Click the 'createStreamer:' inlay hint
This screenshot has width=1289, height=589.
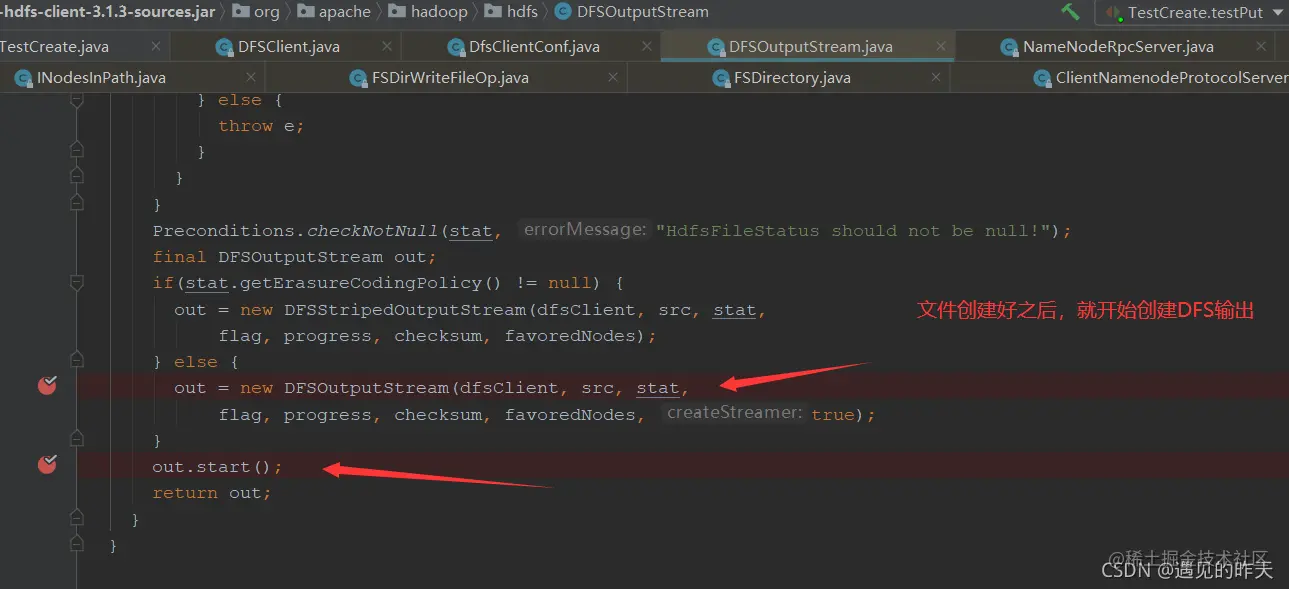[735, 413]
